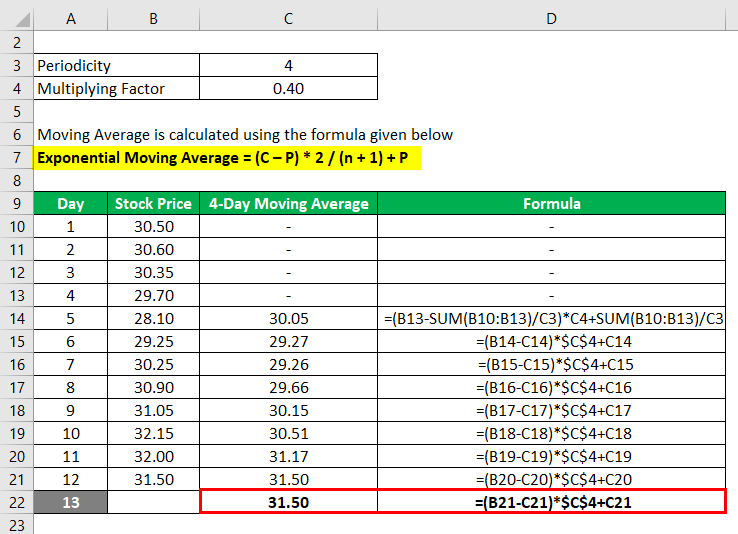Click the formula cell containing SUM(B10:B13)

click(552, 319)
